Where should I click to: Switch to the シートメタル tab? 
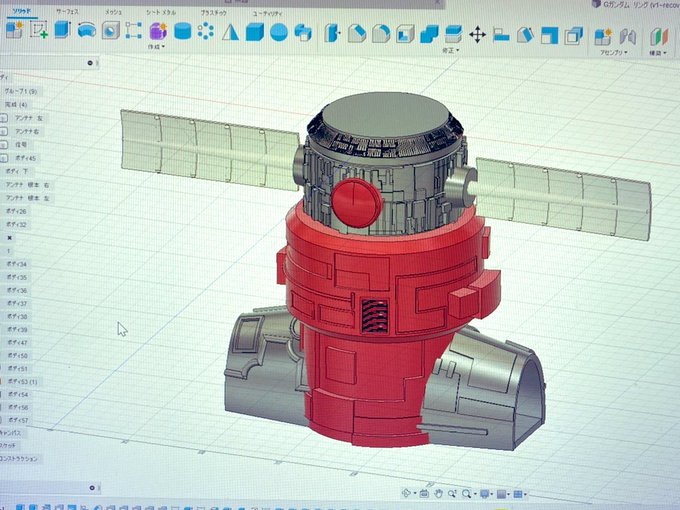pos(161,13)
